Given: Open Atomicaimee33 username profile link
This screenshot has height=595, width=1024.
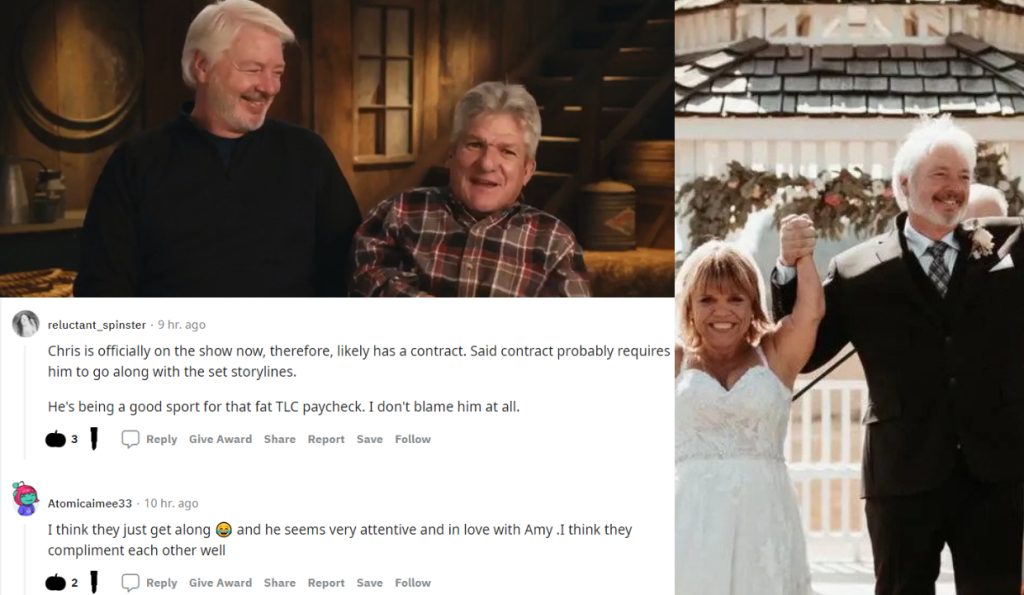Looking at the screenshot, I should 89,504.
